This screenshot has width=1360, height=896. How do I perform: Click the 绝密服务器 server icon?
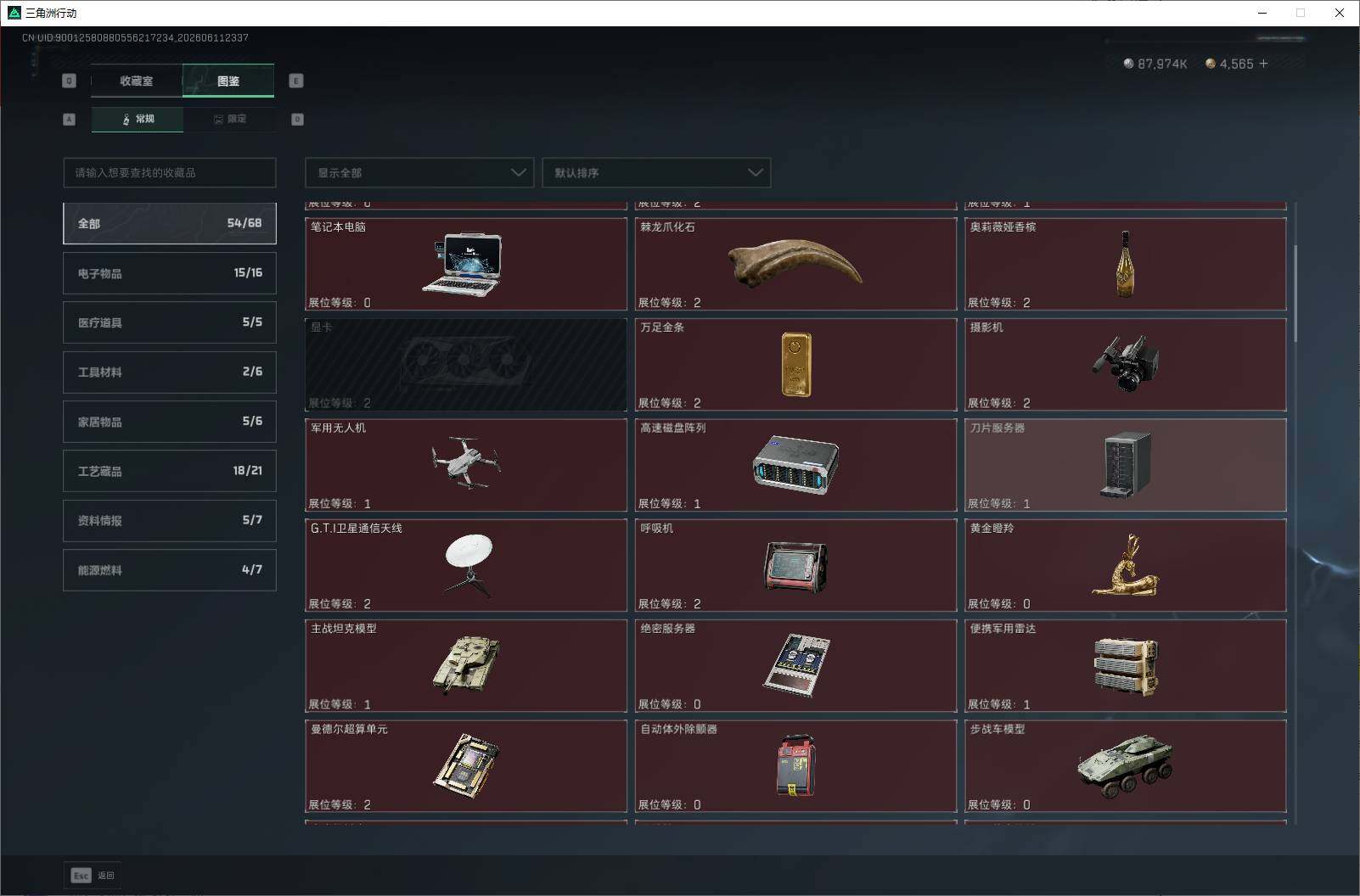795,665
